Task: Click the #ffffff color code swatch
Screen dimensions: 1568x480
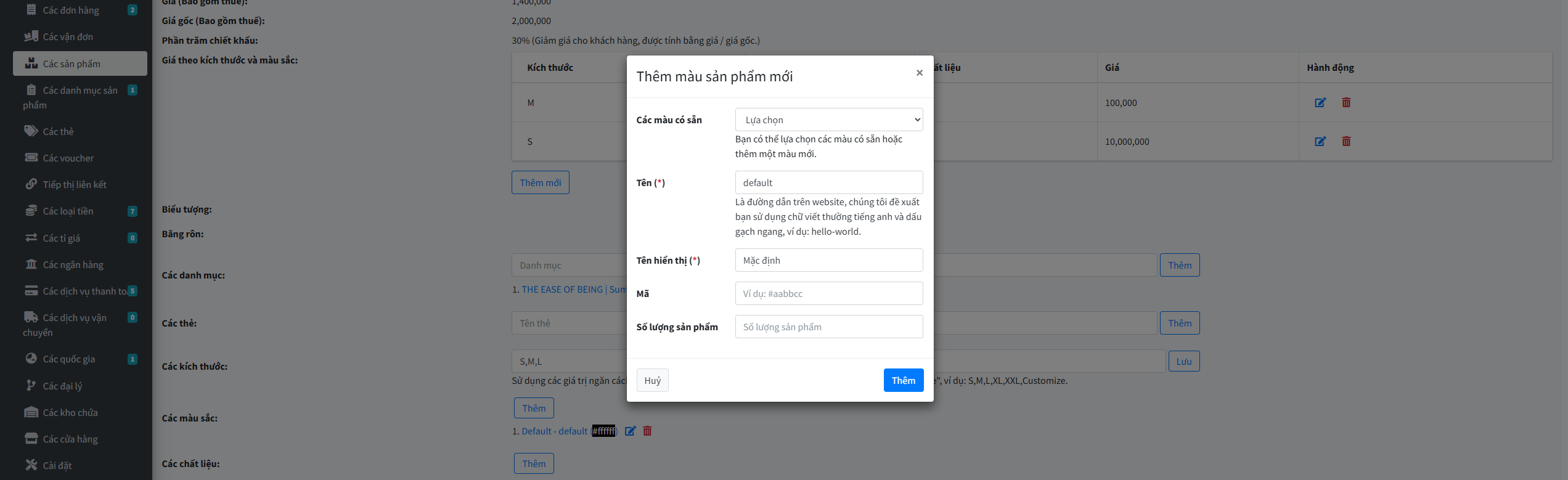Action: (604, 431)
